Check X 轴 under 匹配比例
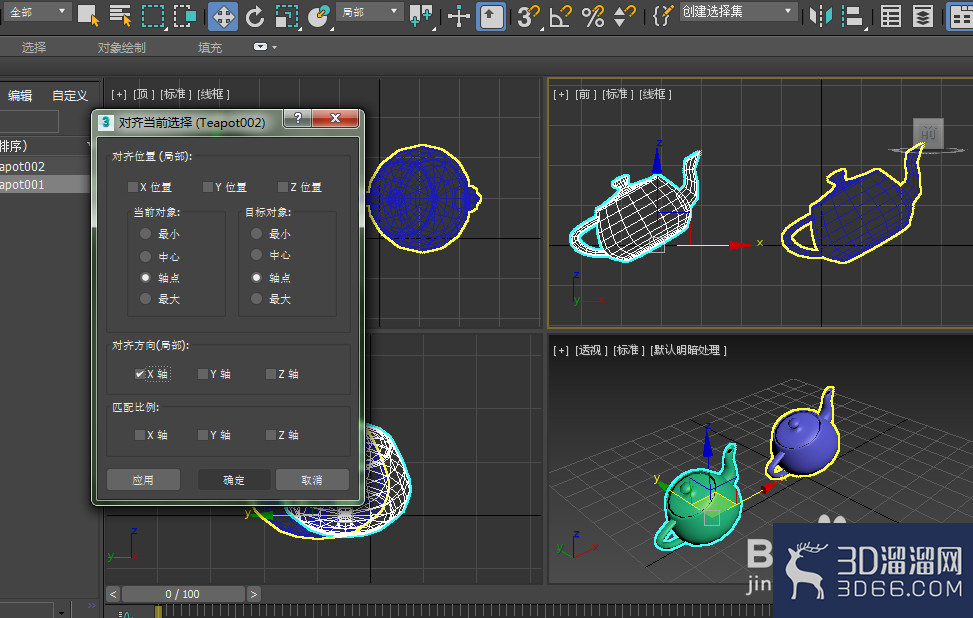 point(140,435)
